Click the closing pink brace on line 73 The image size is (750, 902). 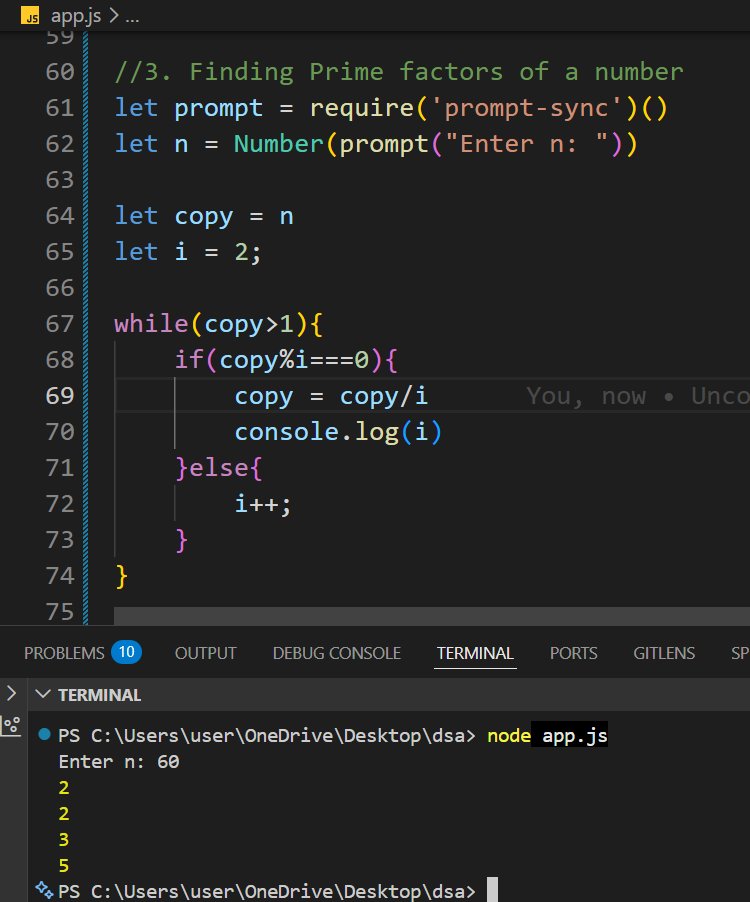pyautogui.click(x=182, y=540)
